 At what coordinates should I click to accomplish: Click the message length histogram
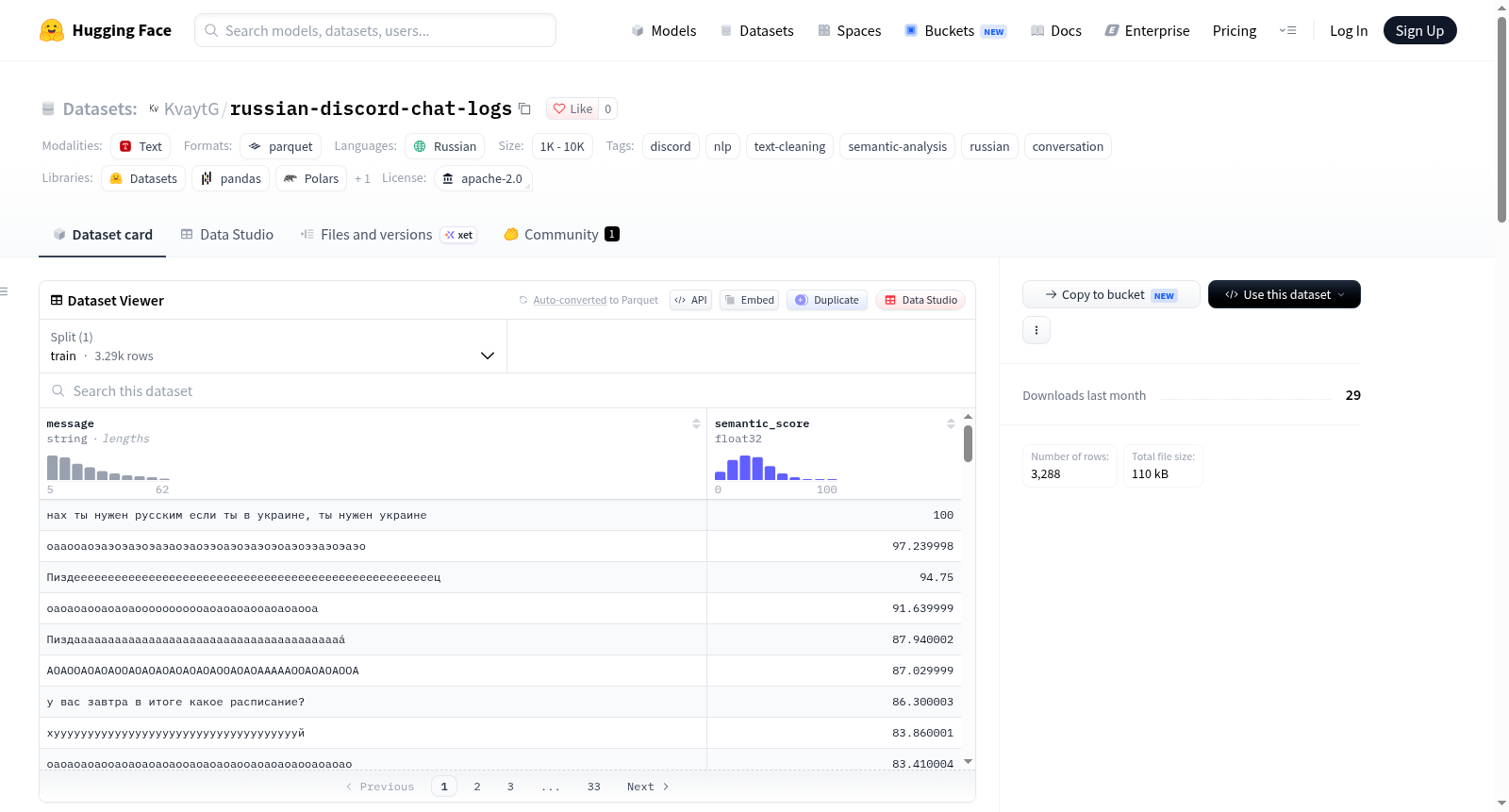tap(108, 468)
